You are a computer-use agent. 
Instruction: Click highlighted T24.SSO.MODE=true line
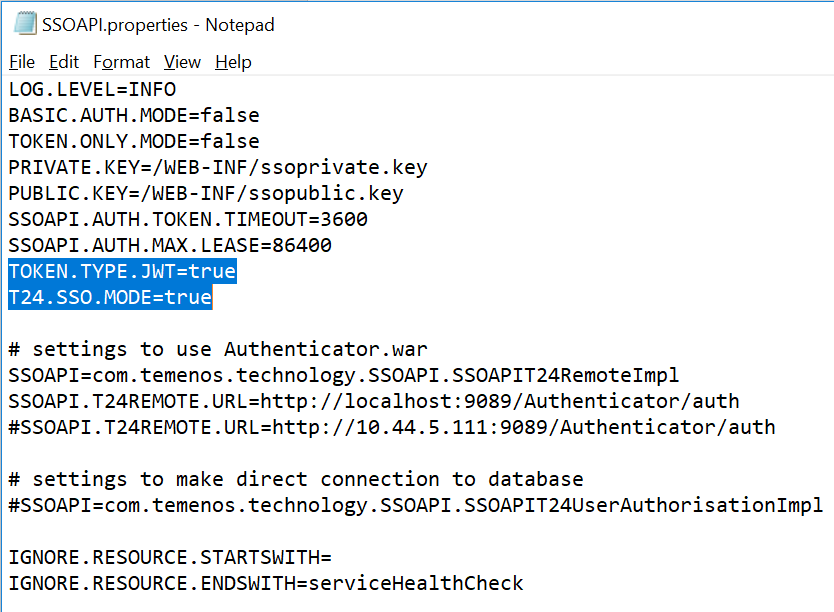[x=110, y=297]
